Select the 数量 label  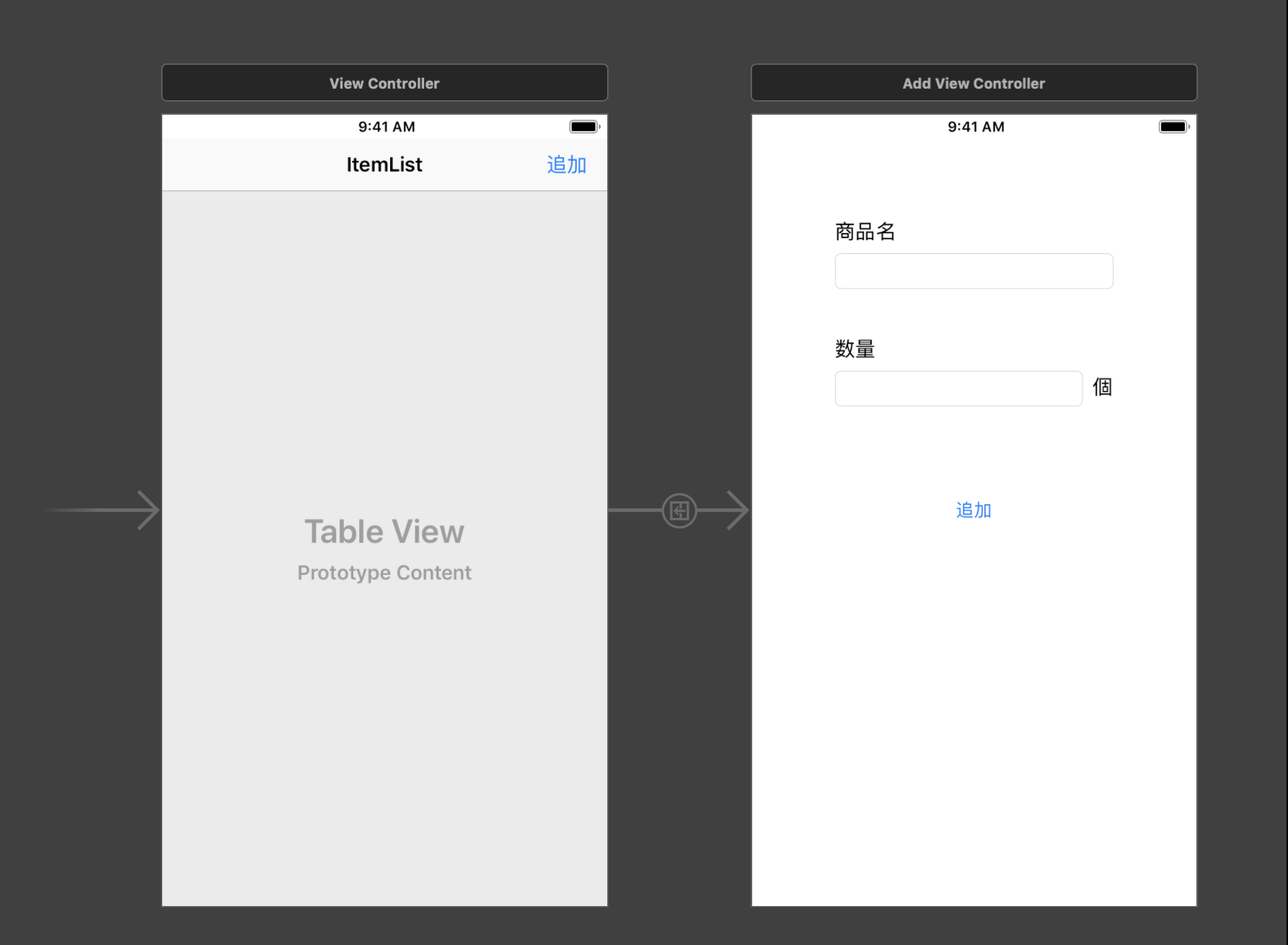click(x=855, y=349)
